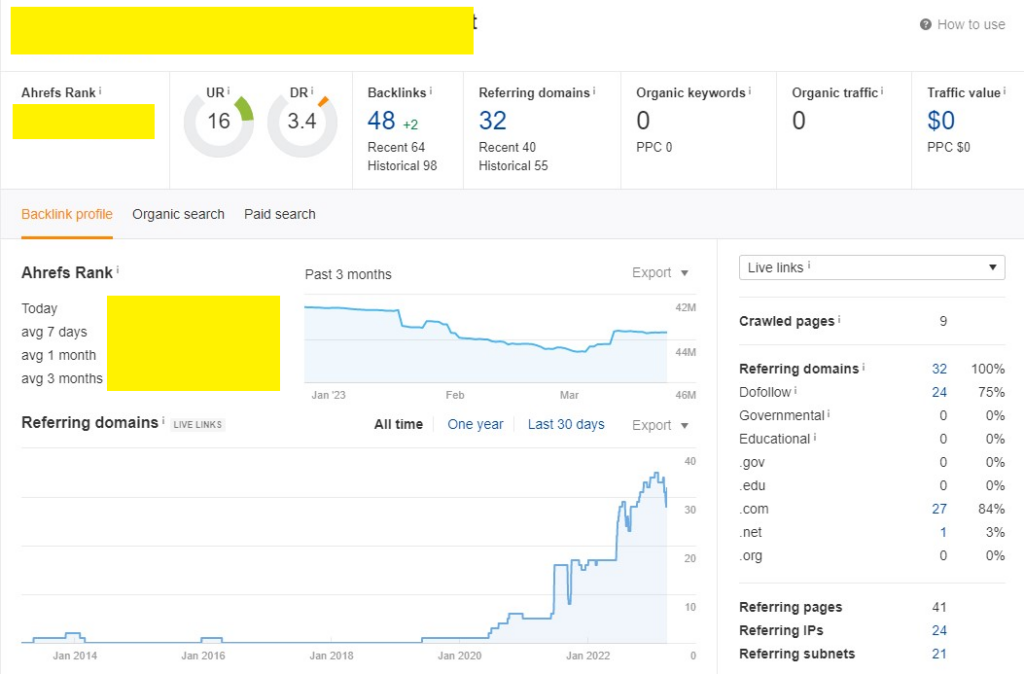
Task: Click info icon beside Organic traffic
Action: coord(882,91)
